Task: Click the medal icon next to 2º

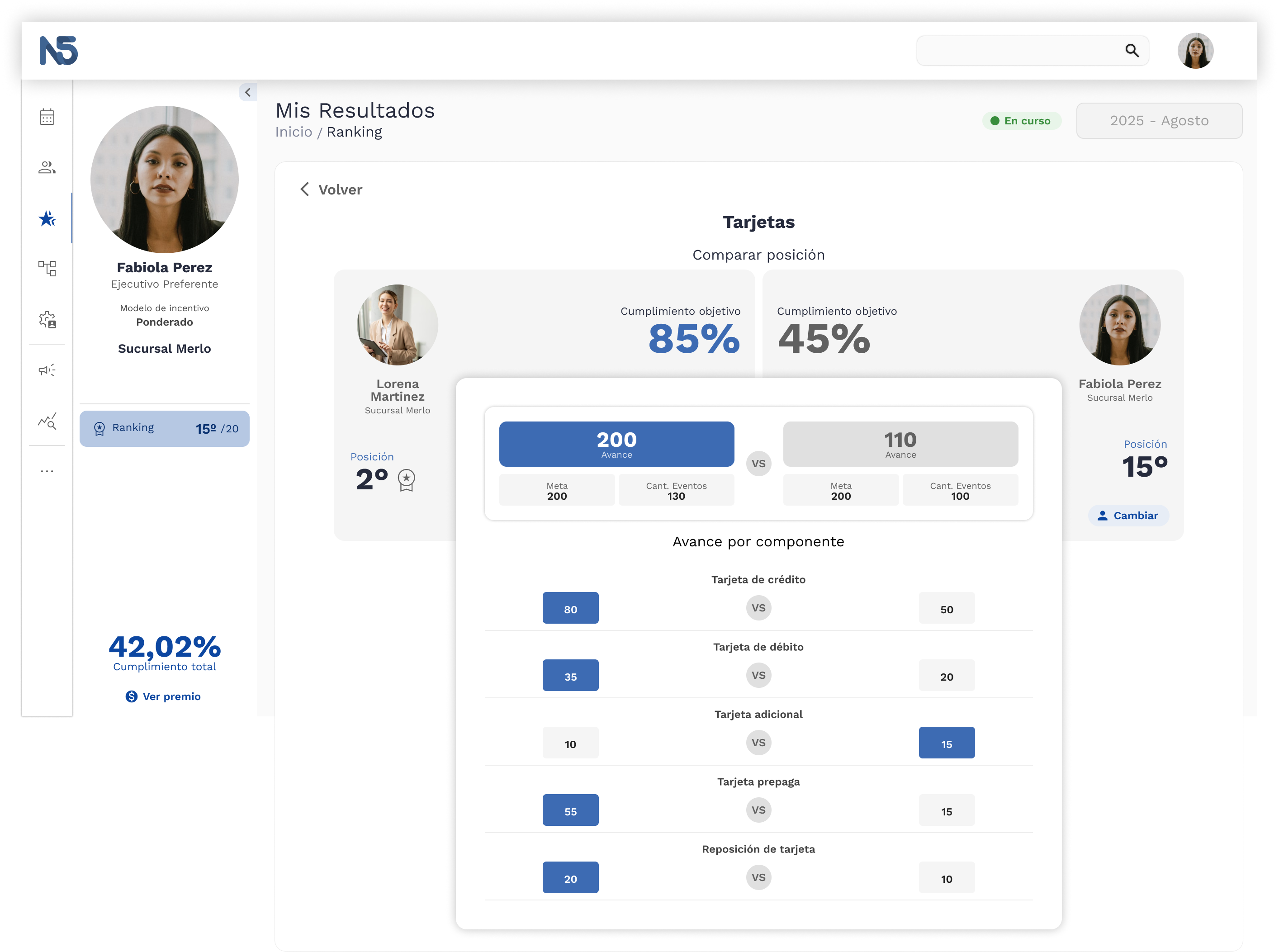Action: 406,480
